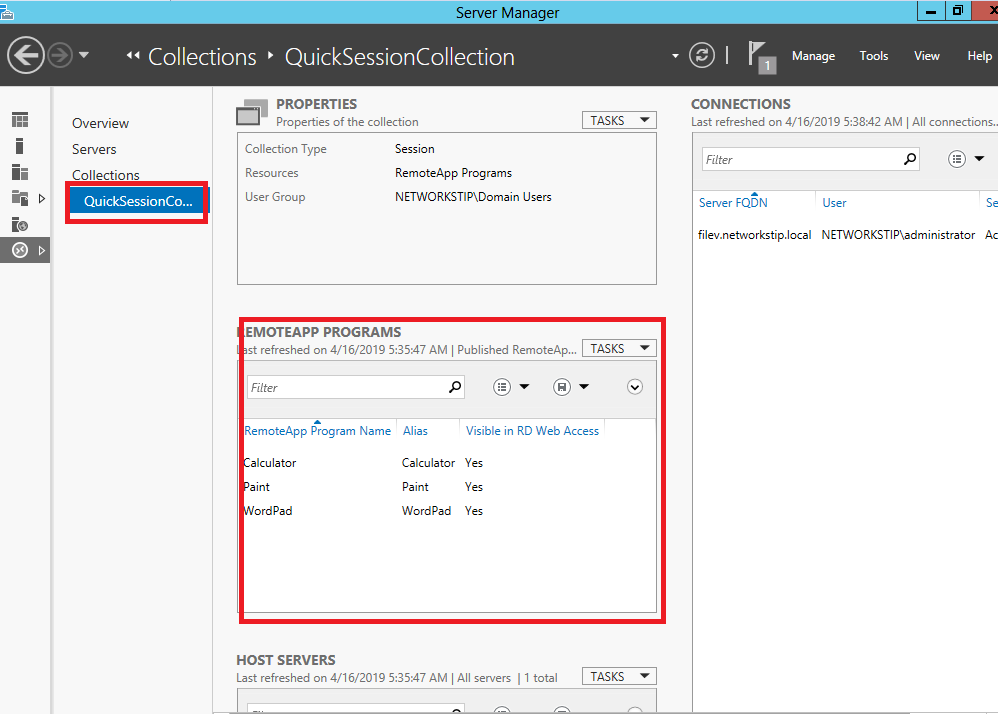Open the PROPERTIES Tasks dropdown
The height and width of the screenshot is (714, 998).
[x=618, y=119]
